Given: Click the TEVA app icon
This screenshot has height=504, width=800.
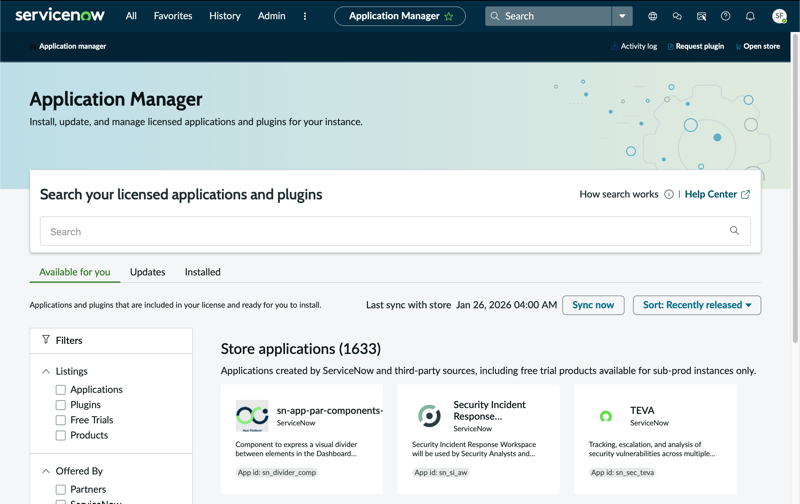Looking at the screenshot, I should [x=606, y=416].
